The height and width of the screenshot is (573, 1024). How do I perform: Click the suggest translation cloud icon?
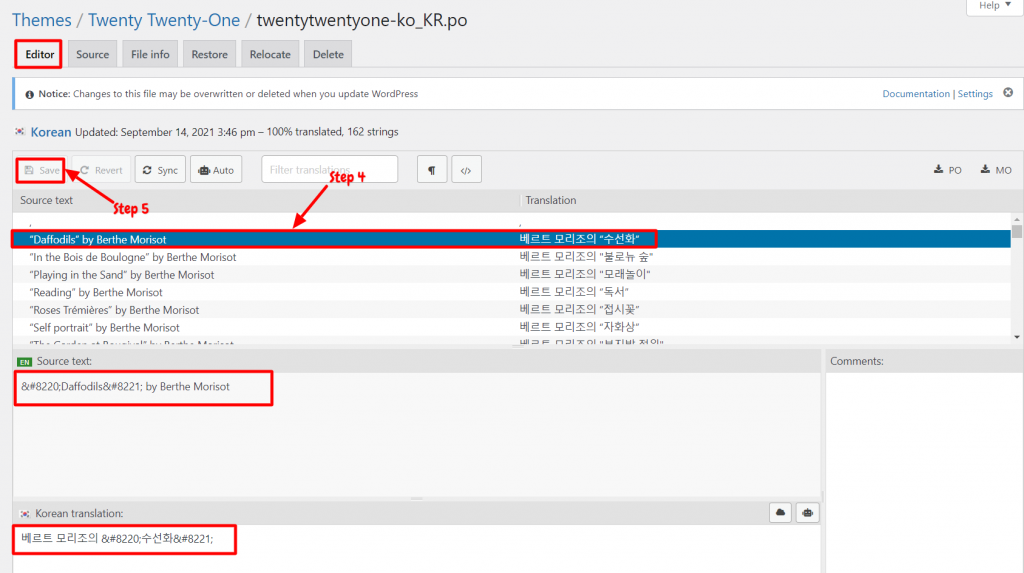pyautogui.click(x=780, y=513)
